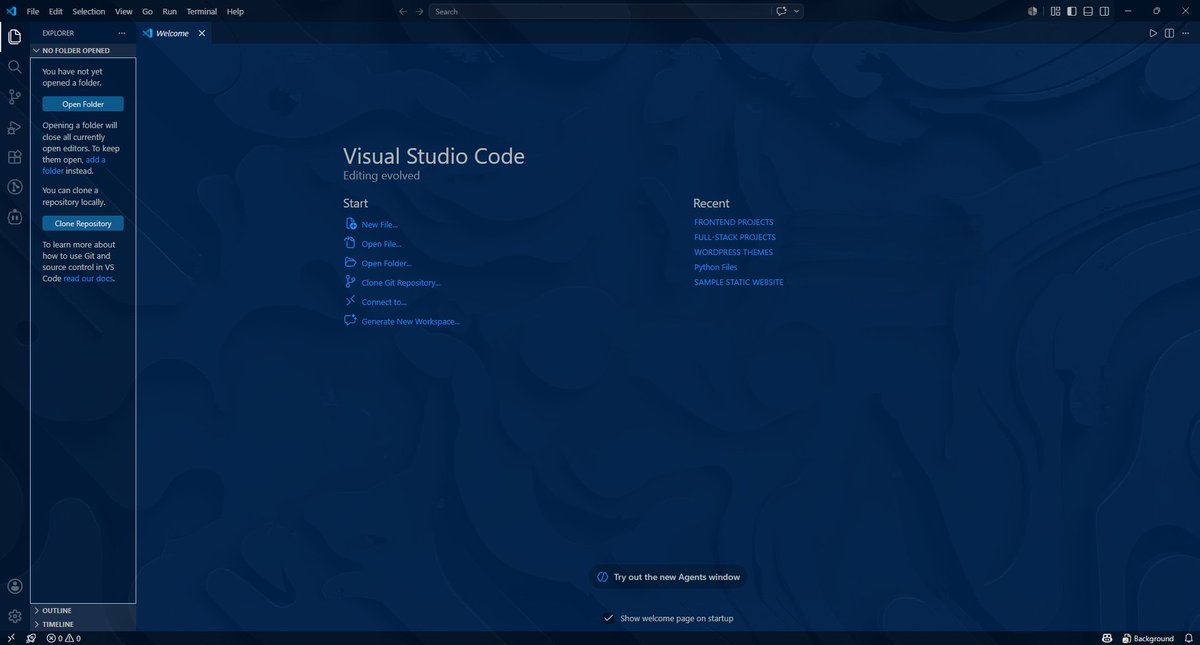Open recent SAMPLE STATIC WEBSITE
Image resolution: width=1200 pixels, height=645 pixels.
(739, 282)
